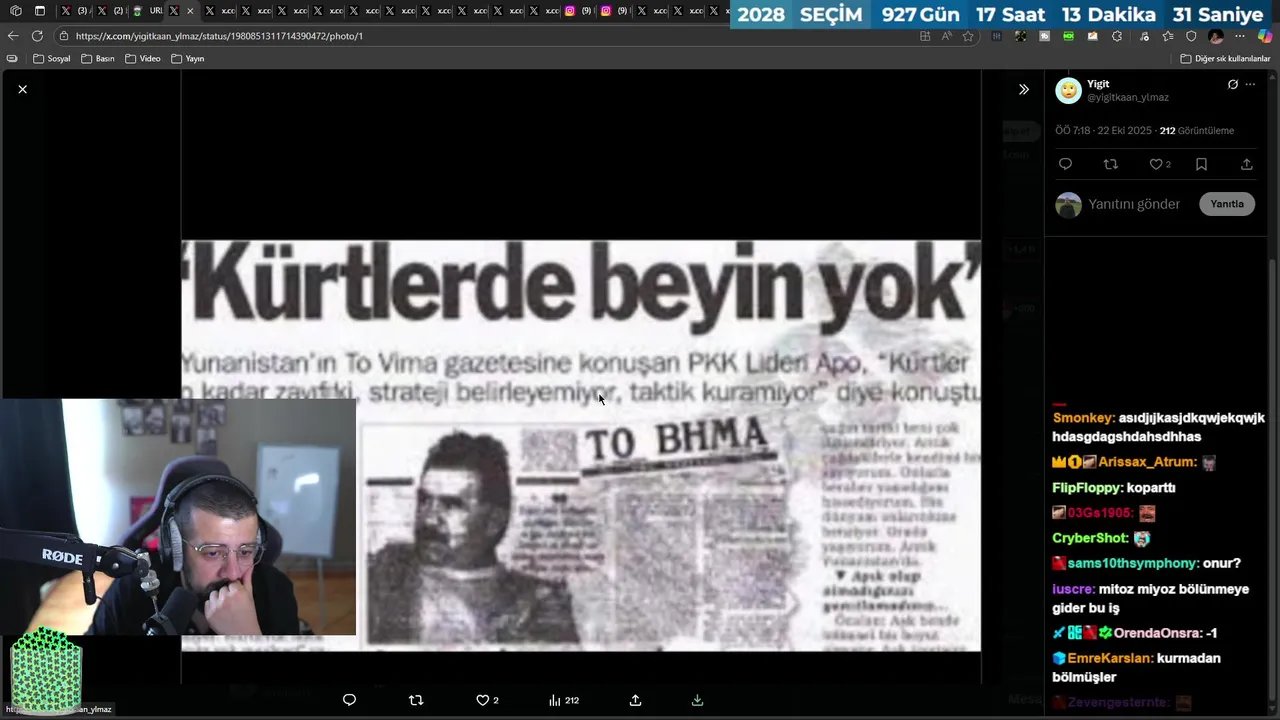
Task: Click the green MDK extension icon
Action: click(1068, 36)
